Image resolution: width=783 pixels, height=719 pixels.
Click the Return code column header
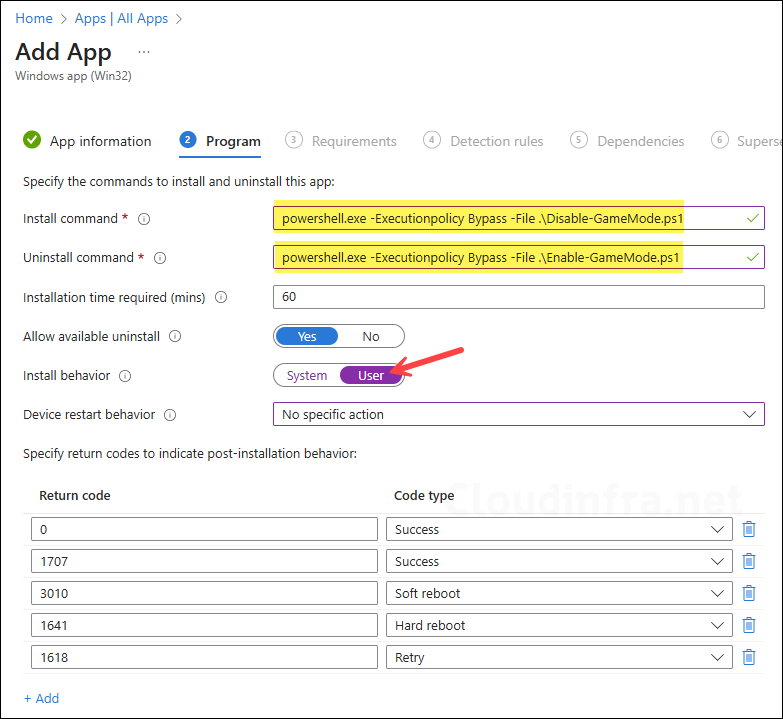pyautogui.click(x=75, y=496)
